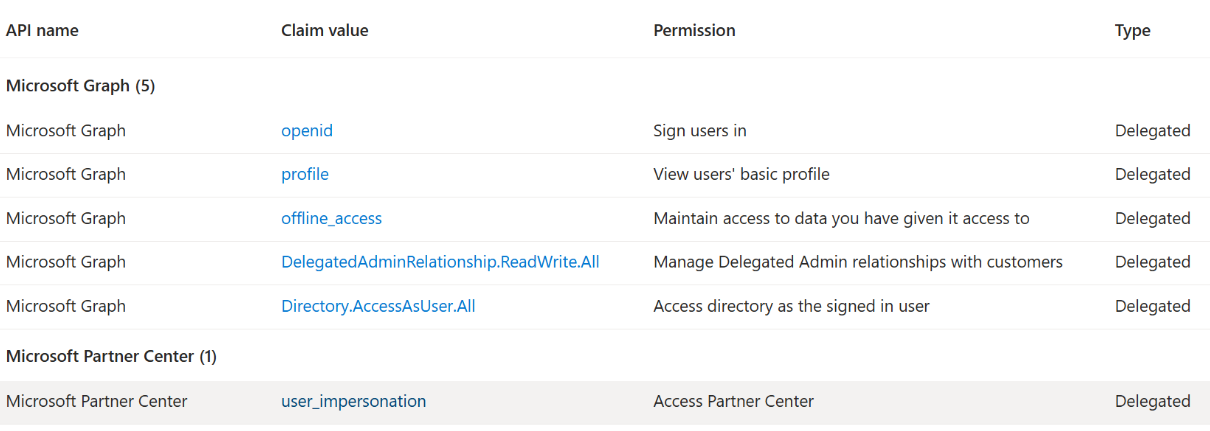
Task: Click 'Access directory as the signed in user'
Action: 791,306
